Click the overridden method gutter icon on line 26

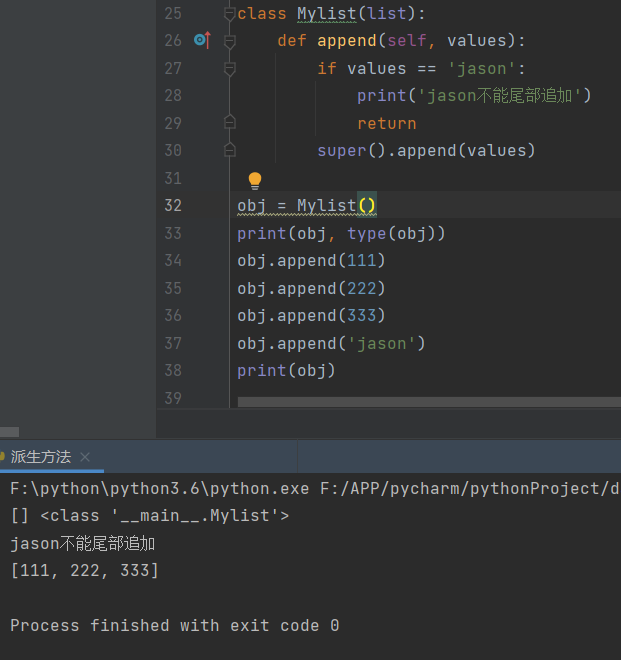click(x=203, y=40)
